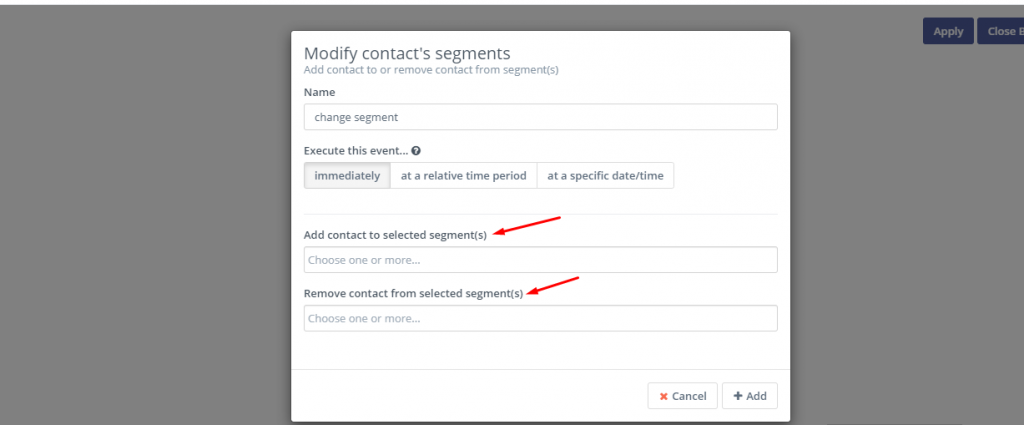
Task: Click the Close Builder button
Action: pos(1000,31)
